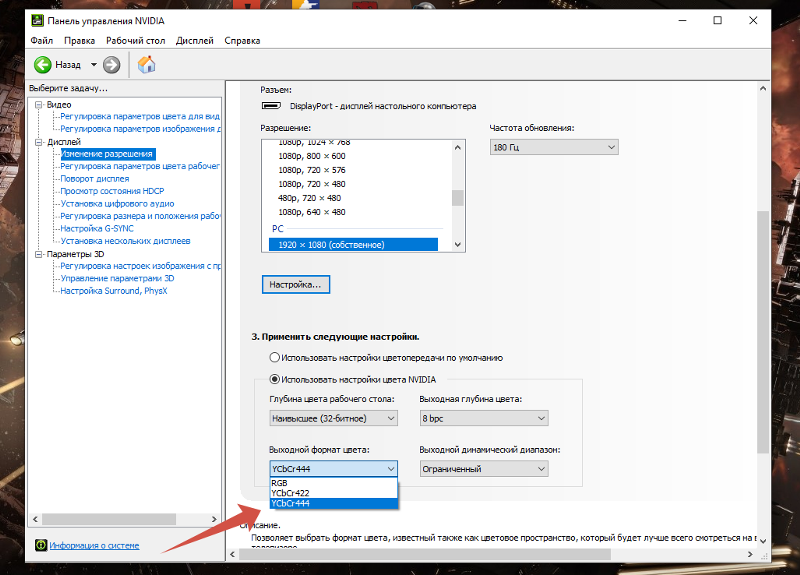The height and width of the screenshot is (575, 800).
Task: Click resolution list scroll down arrow
Action: click(458, 244)
